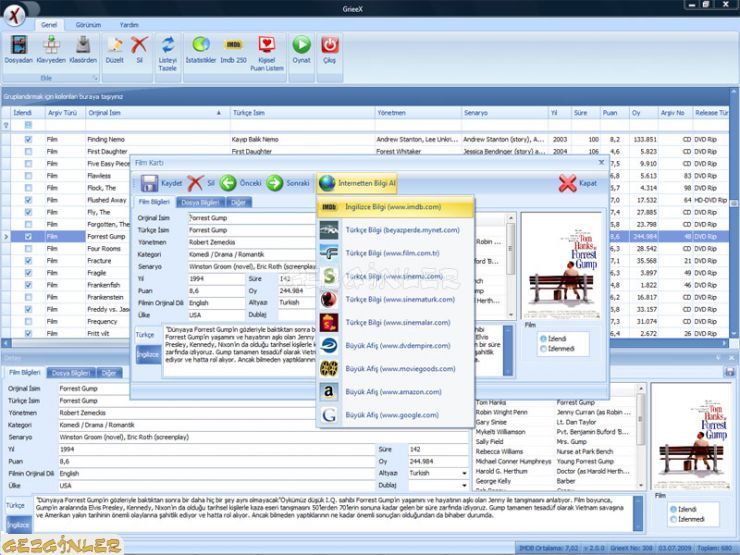Click the red Çıkış power icon

(329, 45)
